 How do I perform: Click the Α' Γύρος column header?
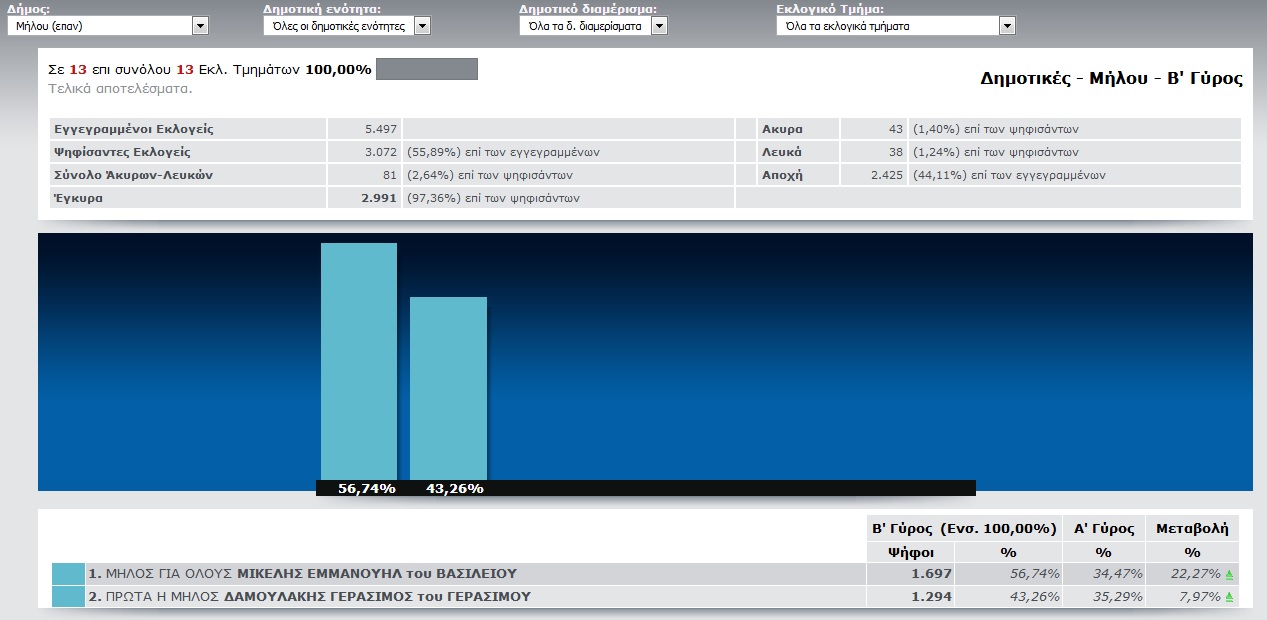pos(1103,528)
